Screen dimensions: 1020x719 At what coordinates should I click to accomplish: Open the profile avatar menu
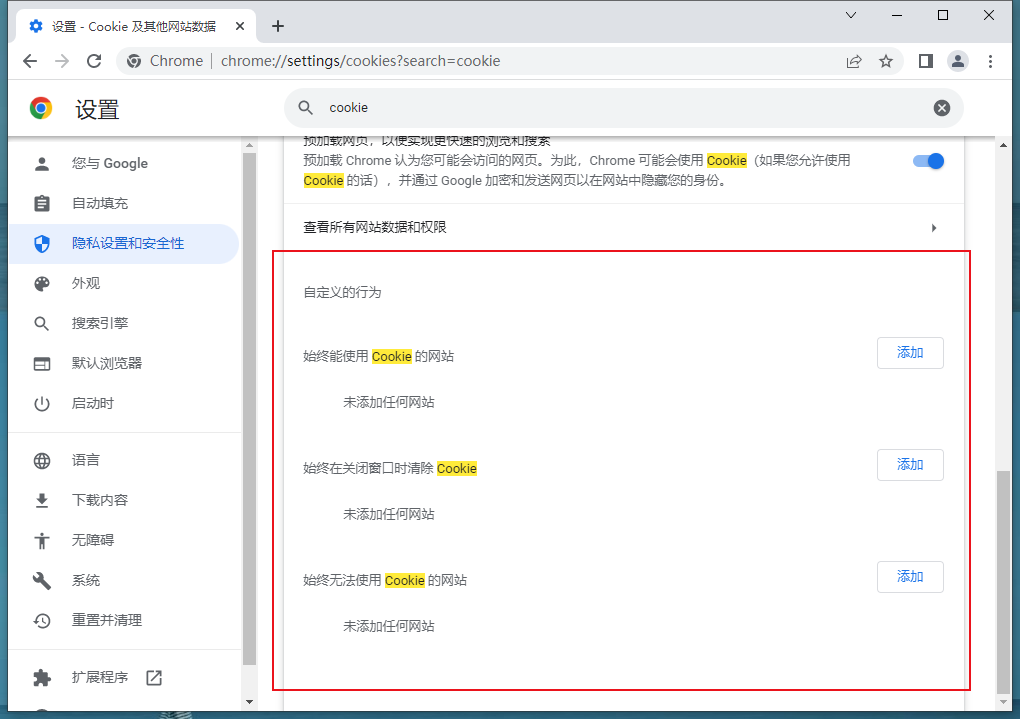958,61
